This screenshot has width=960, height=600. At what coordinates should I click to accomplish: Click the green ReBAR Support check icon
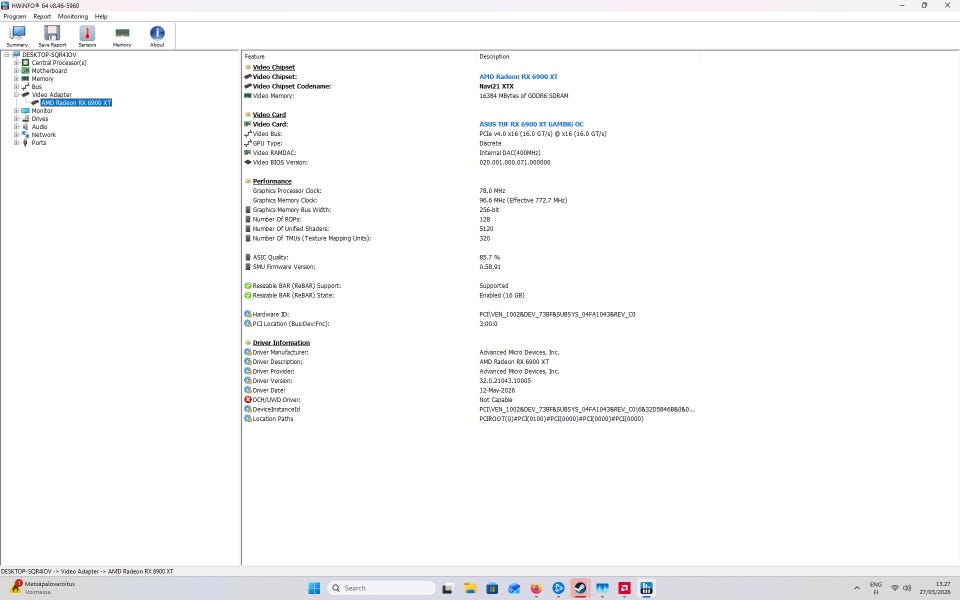click(x=248, y=286)
